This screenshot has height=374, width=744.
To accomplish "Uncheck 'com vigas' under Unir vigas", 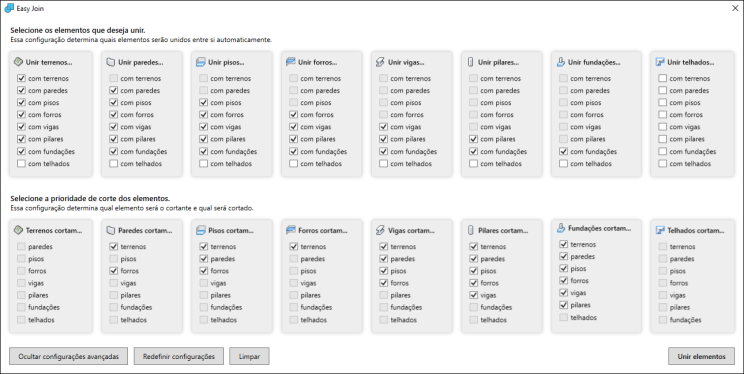I will coord(383,127).
